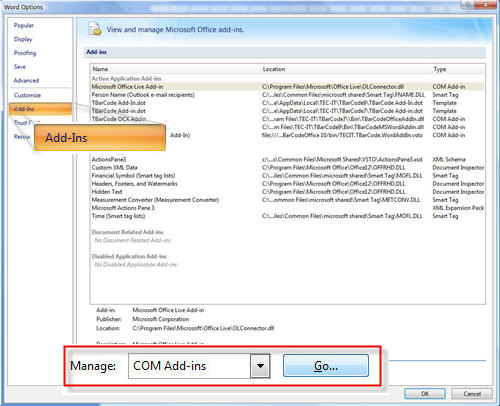Select the Save options category
Image resolution: width=500 pixels, height=406 pixels.
click(x=20, y=67)
